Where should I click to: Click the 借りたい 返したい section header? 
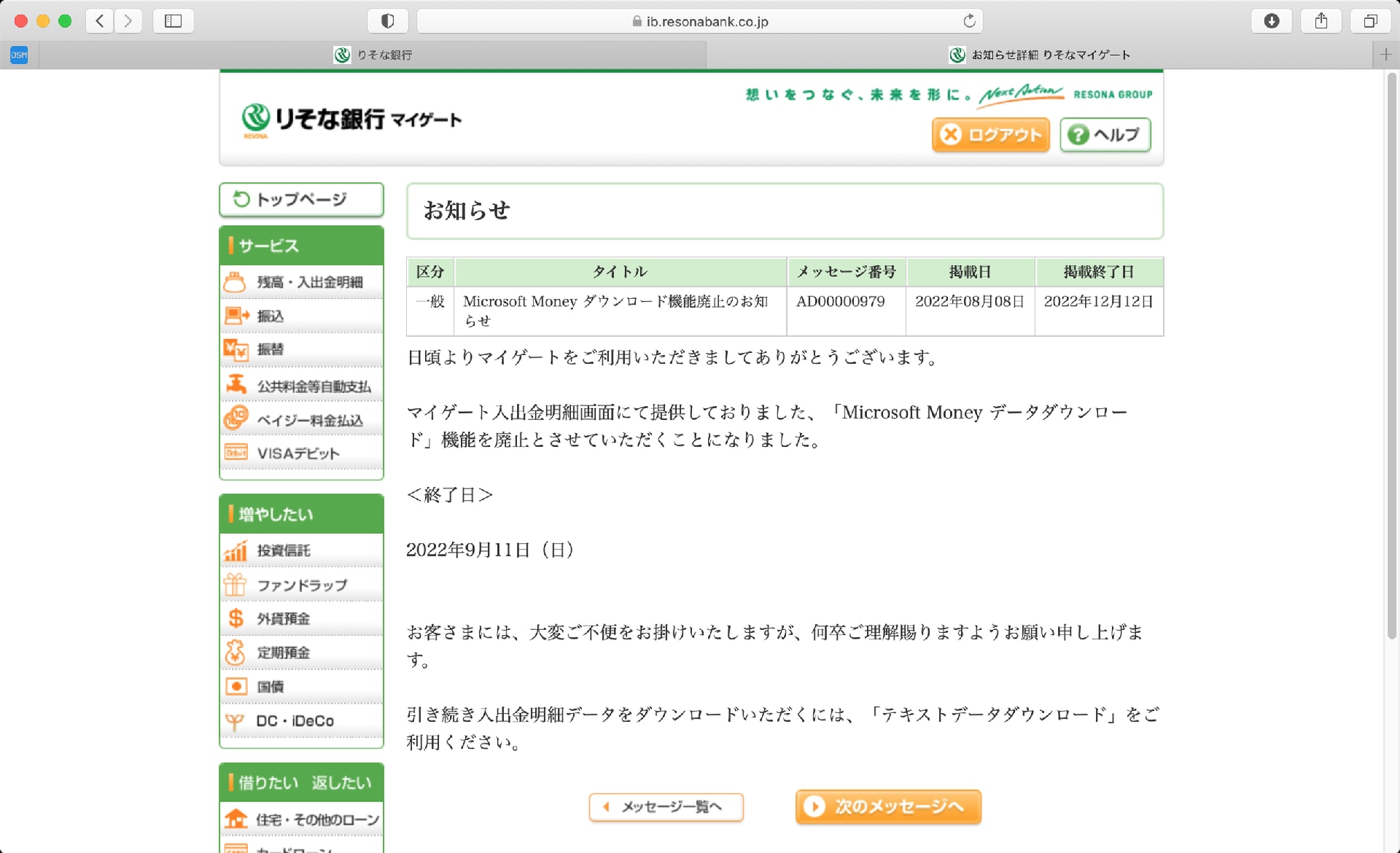tap(301, 782)
